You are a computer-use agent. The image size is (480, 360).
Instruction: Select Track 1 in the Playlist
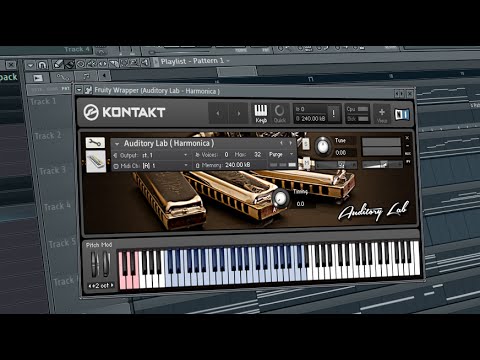point(43,101)
